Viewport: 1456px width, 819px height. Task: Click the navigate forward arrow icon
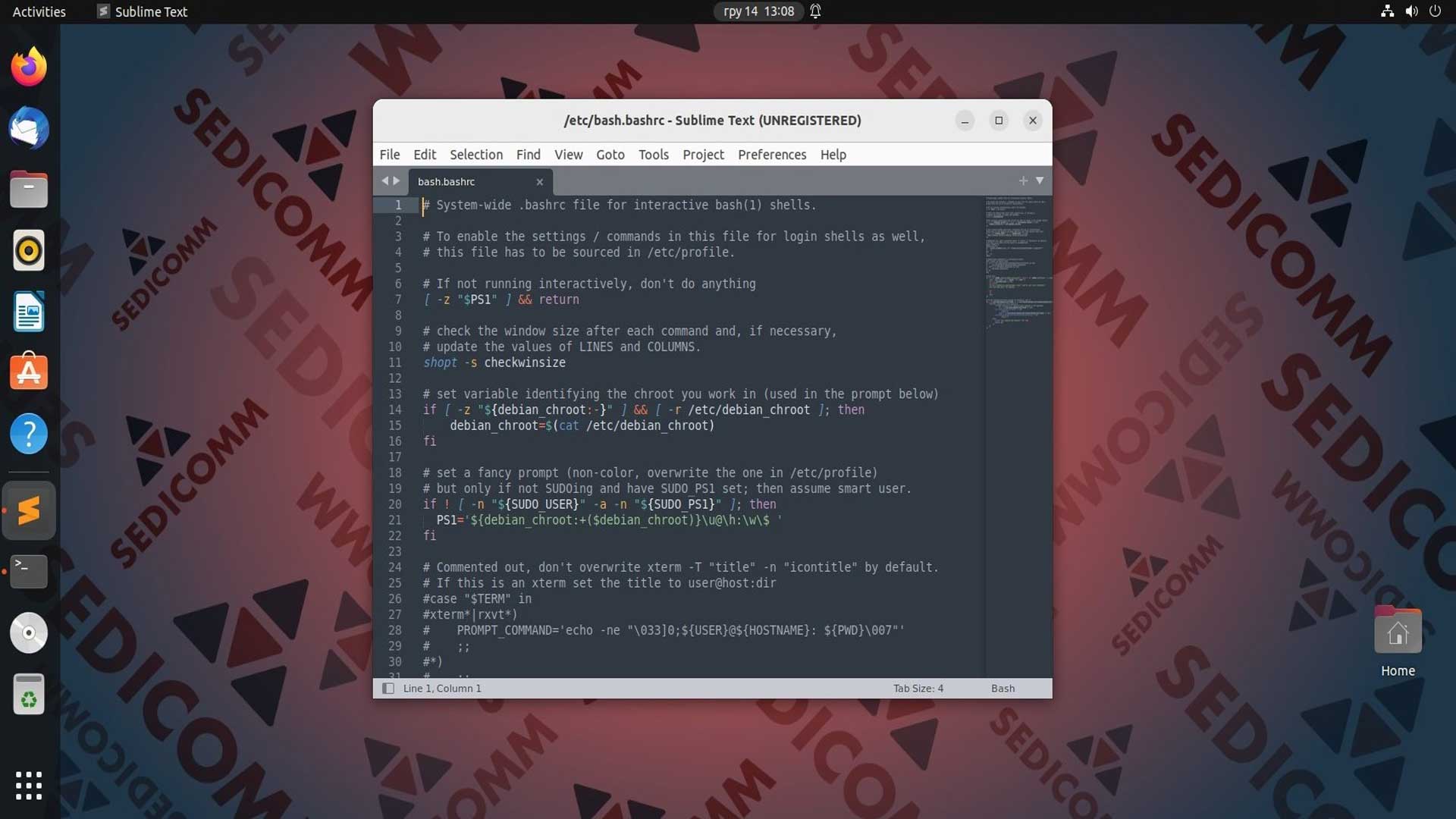pos(396,181)
